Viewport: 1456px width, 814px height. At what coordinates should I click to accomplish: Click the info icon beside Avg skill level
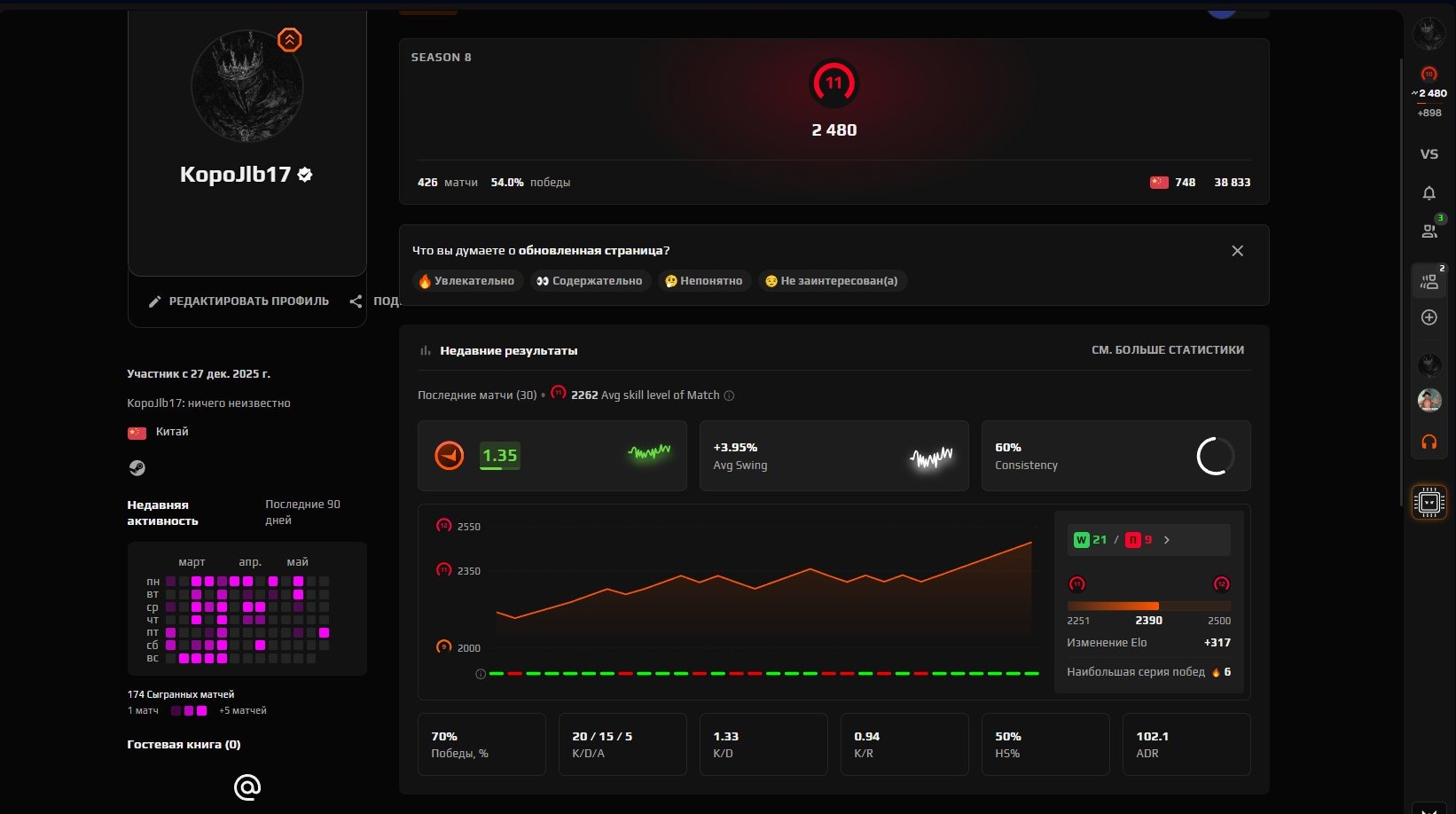click(x=729, y=395)
